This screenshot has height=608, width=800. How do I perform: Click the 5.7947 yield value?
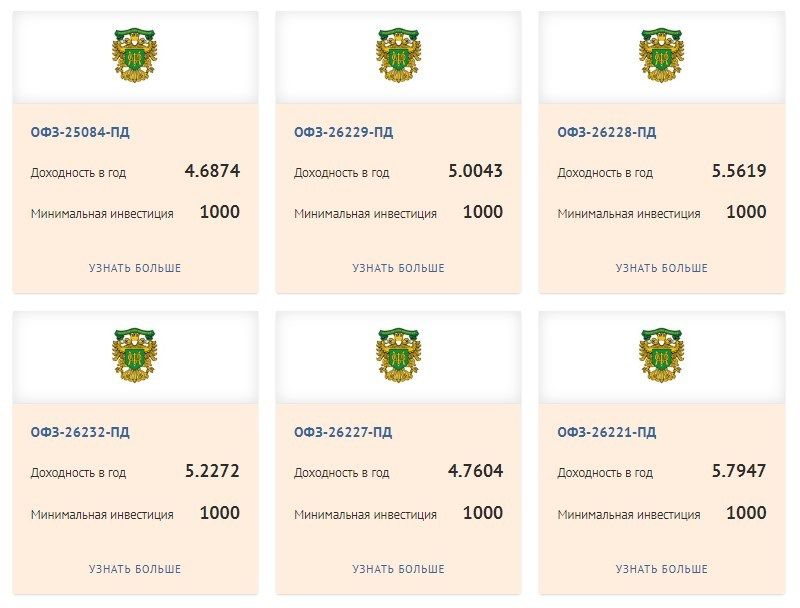point(739,471)
